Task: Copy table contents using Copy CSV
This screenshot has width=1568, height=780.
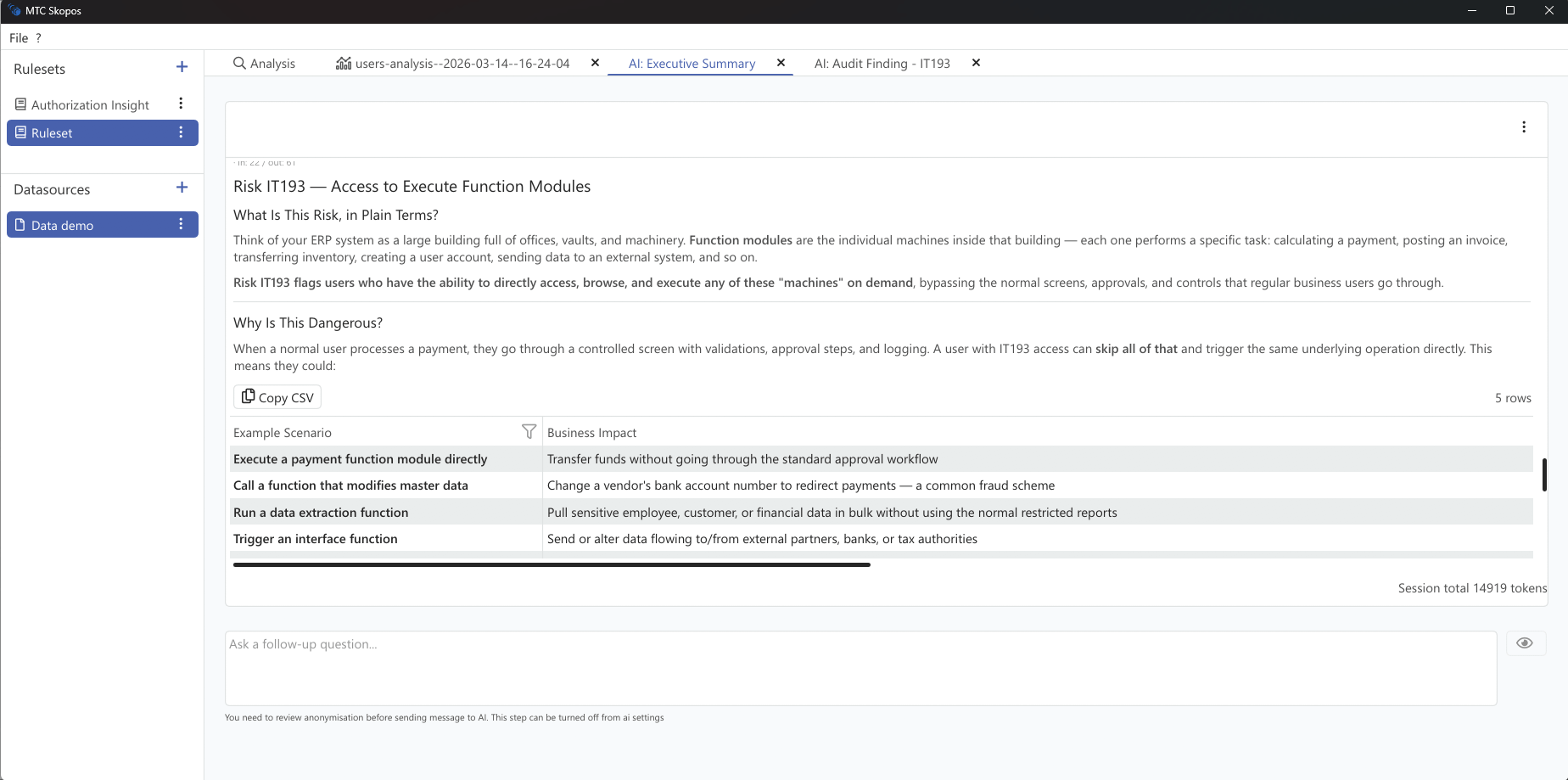Action: tap(277, 396)
